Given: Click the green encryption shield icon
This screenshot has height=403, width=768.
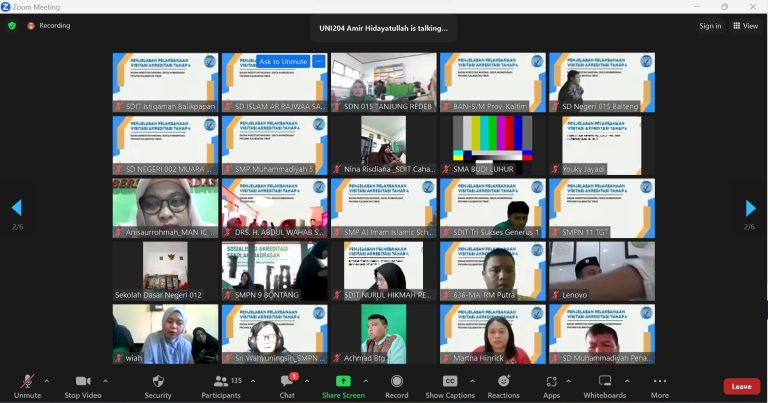Looking at the screenshot, I should 12,26.
